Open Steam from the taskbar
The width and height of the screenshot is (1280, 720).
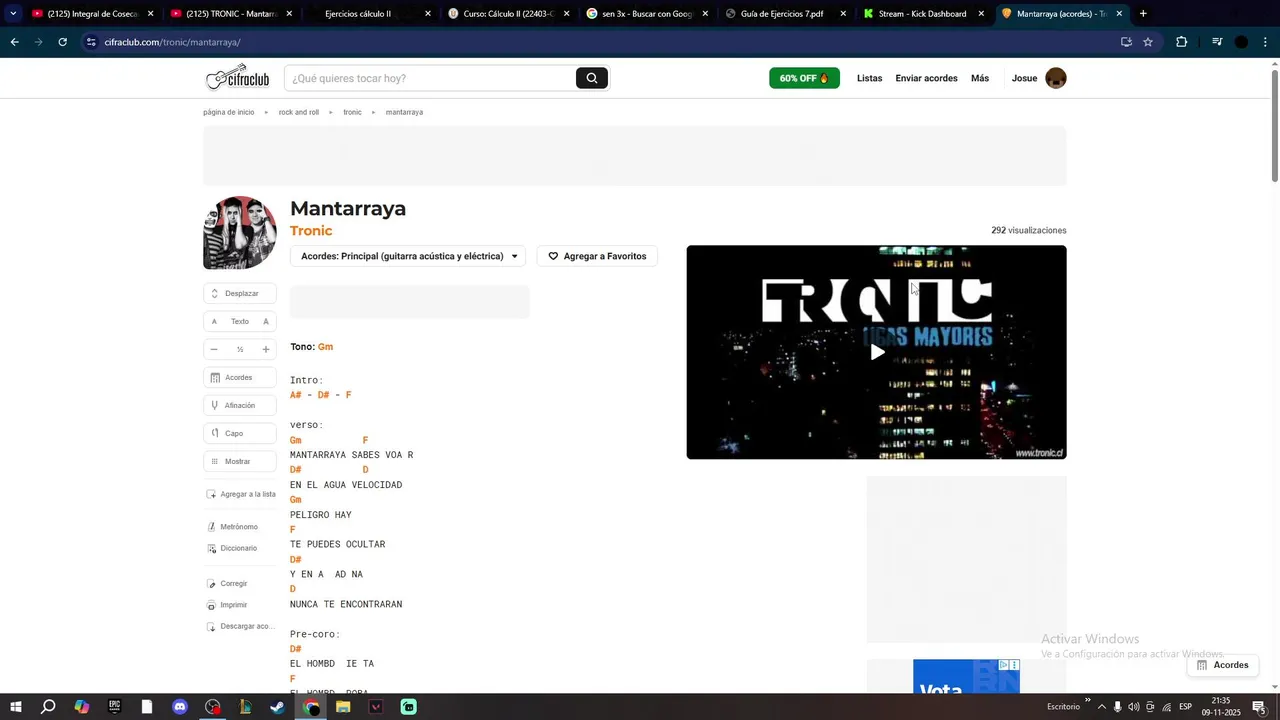pyautogui.click(x=278, y=707)
